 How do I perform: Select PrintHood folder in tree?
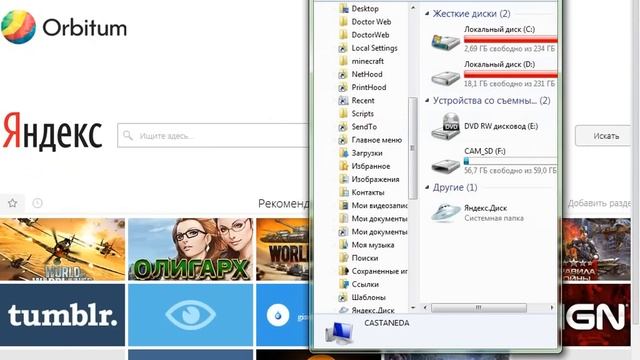[x=369, y=87]
